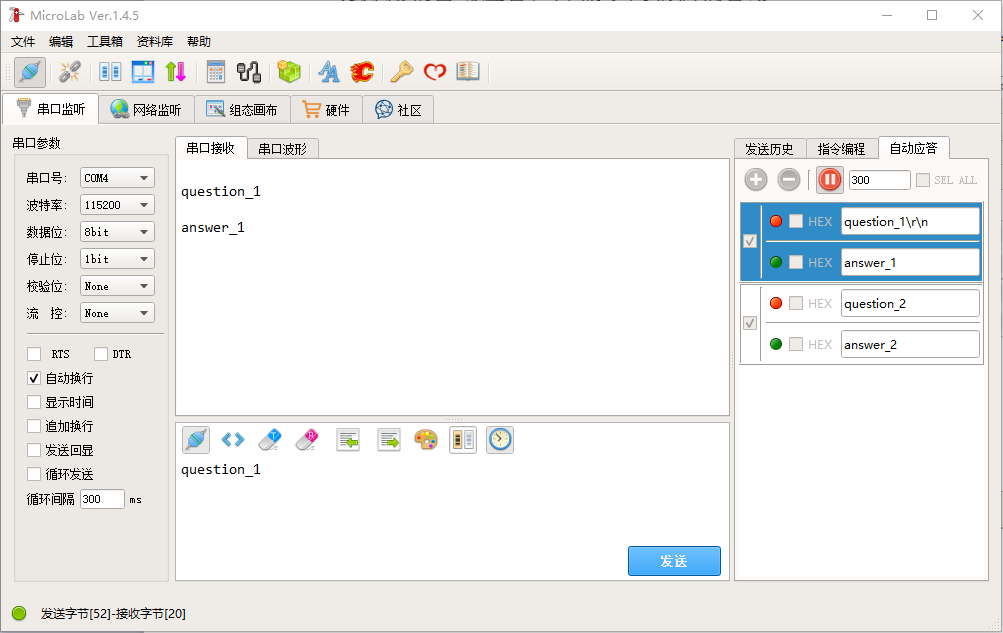Click the green cubes icon
The height and width of the screenshot is (633, 1003).
(288, 72)
